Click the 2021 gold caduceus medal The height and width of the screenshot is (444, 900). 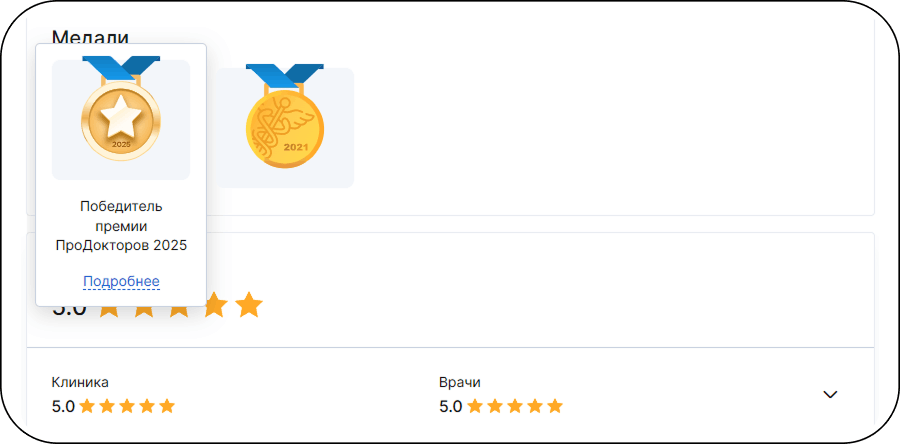[x=285, y=127]
